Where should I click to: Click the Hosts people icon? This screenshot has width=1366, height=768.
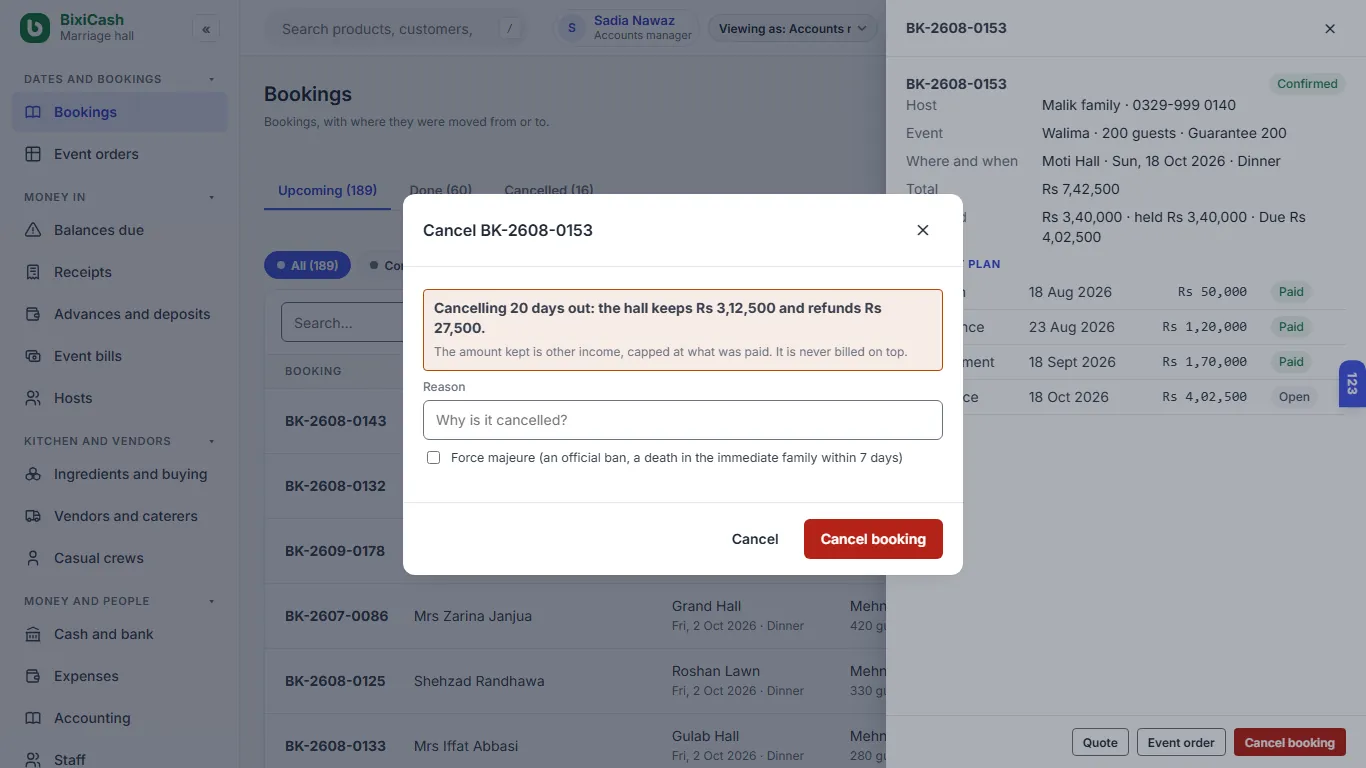pyautogui.click(x=33, y=398)
